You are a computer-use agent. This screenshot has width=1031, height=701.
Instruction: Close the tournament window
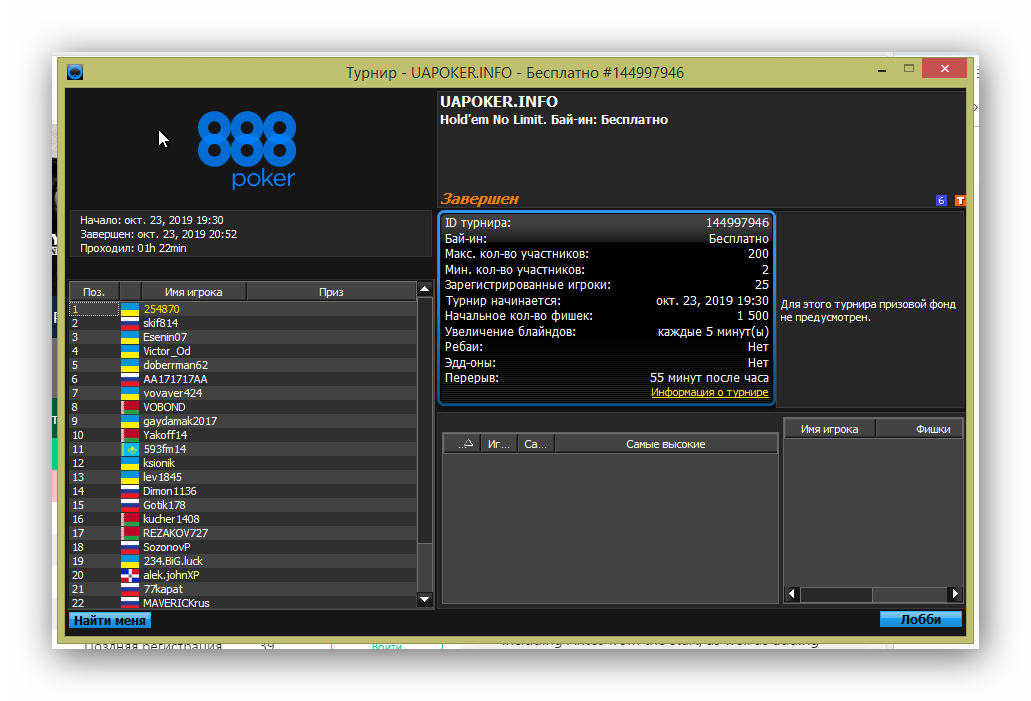click(x=944, y=68)
